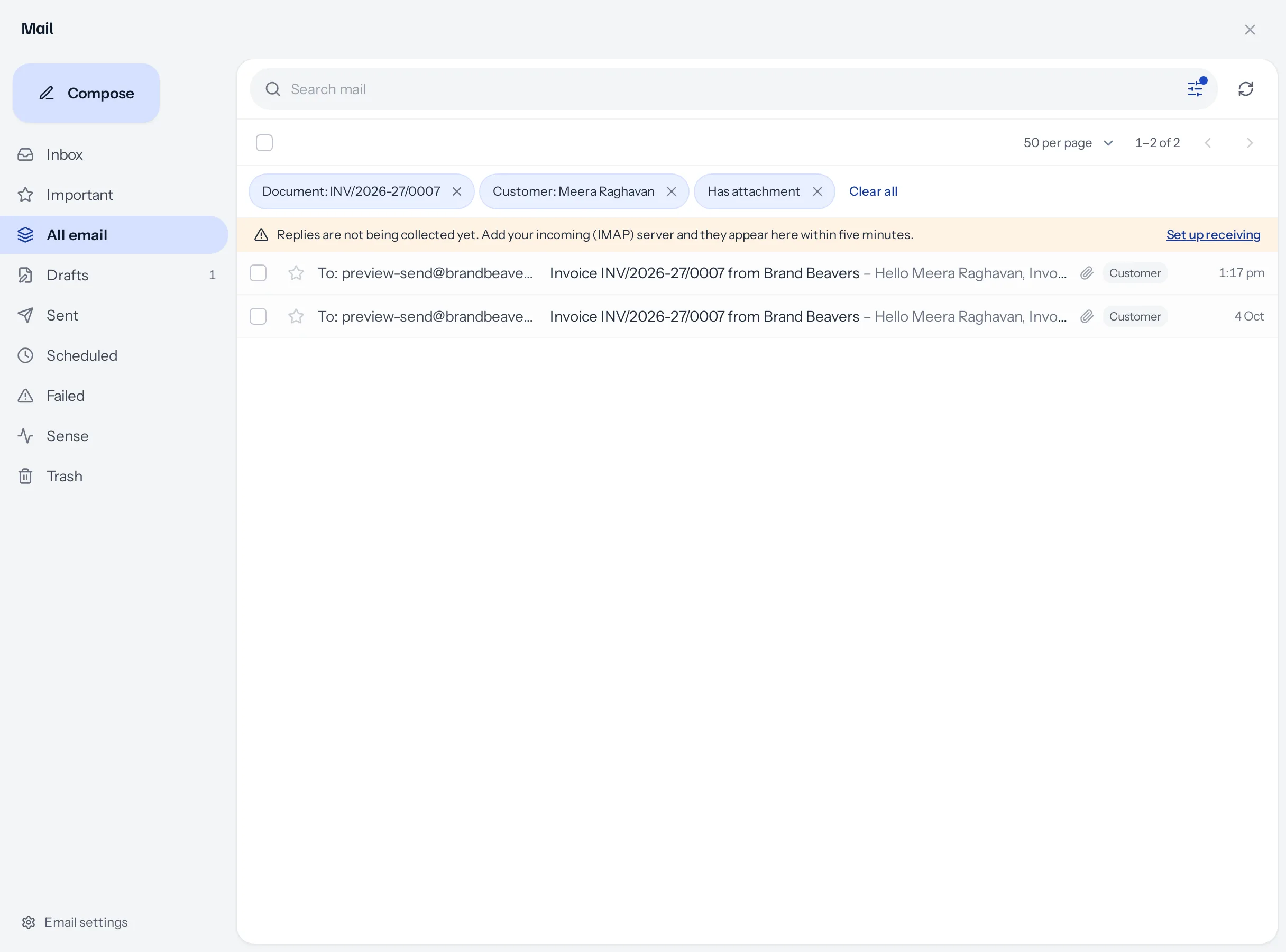Open the Drafts folder
This screenshot has height=952, width=1286.
coord(114,275)
